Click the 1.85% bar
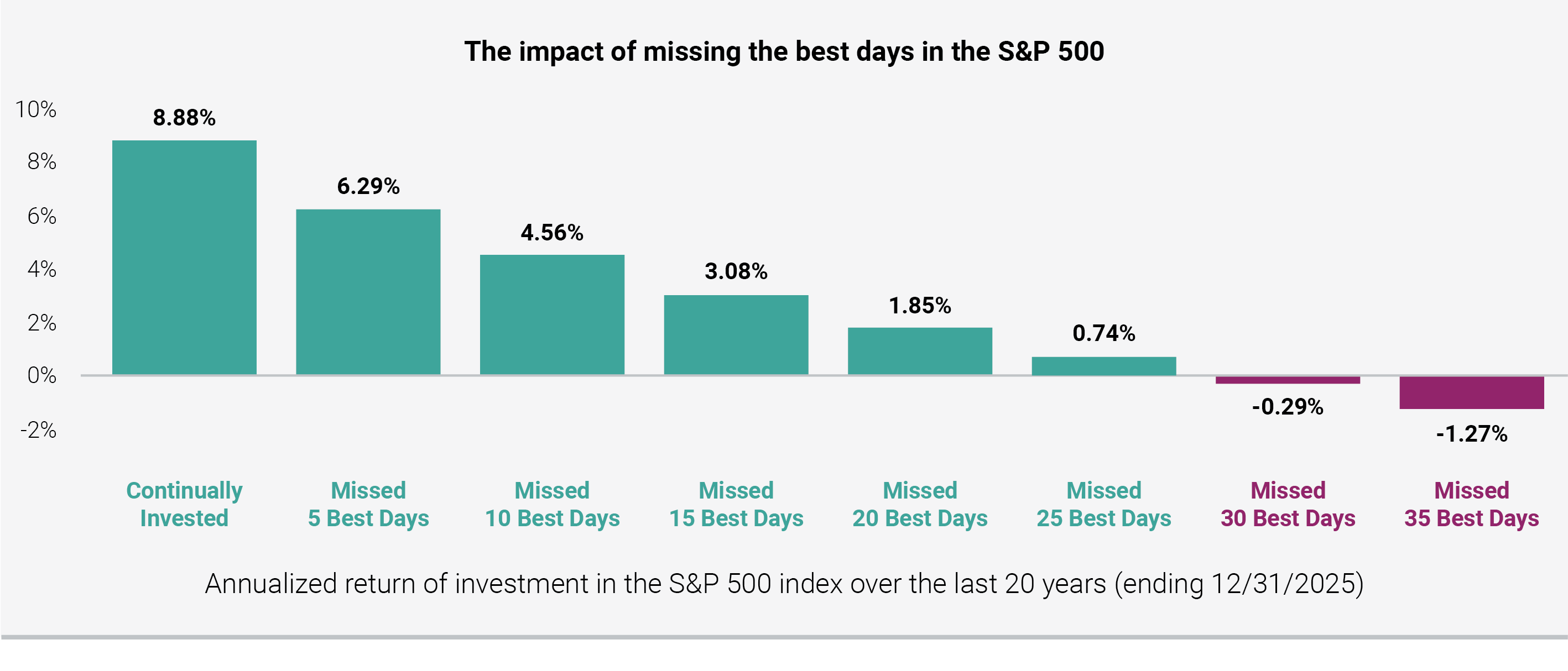This screenshot has height=671, width=1568. (x=920, y=351)
